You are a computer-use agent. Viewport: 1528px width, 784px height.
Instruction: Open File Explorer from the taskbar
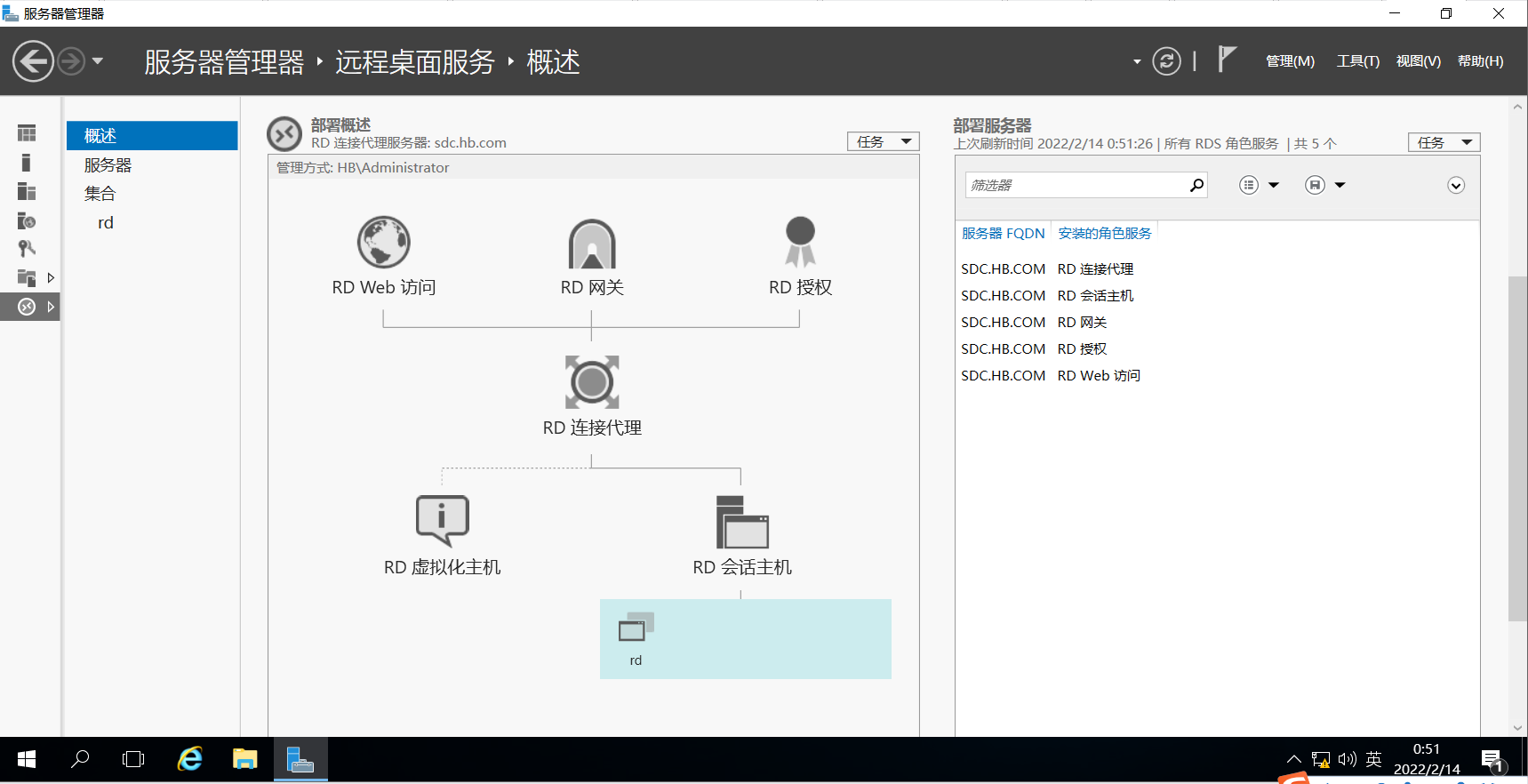[244, 759]
